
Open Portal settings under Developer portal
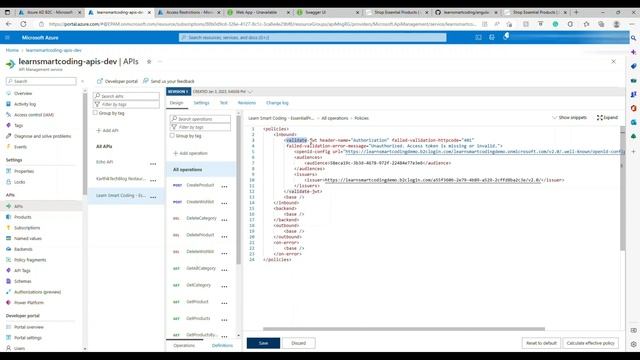[x=28, y=338]
